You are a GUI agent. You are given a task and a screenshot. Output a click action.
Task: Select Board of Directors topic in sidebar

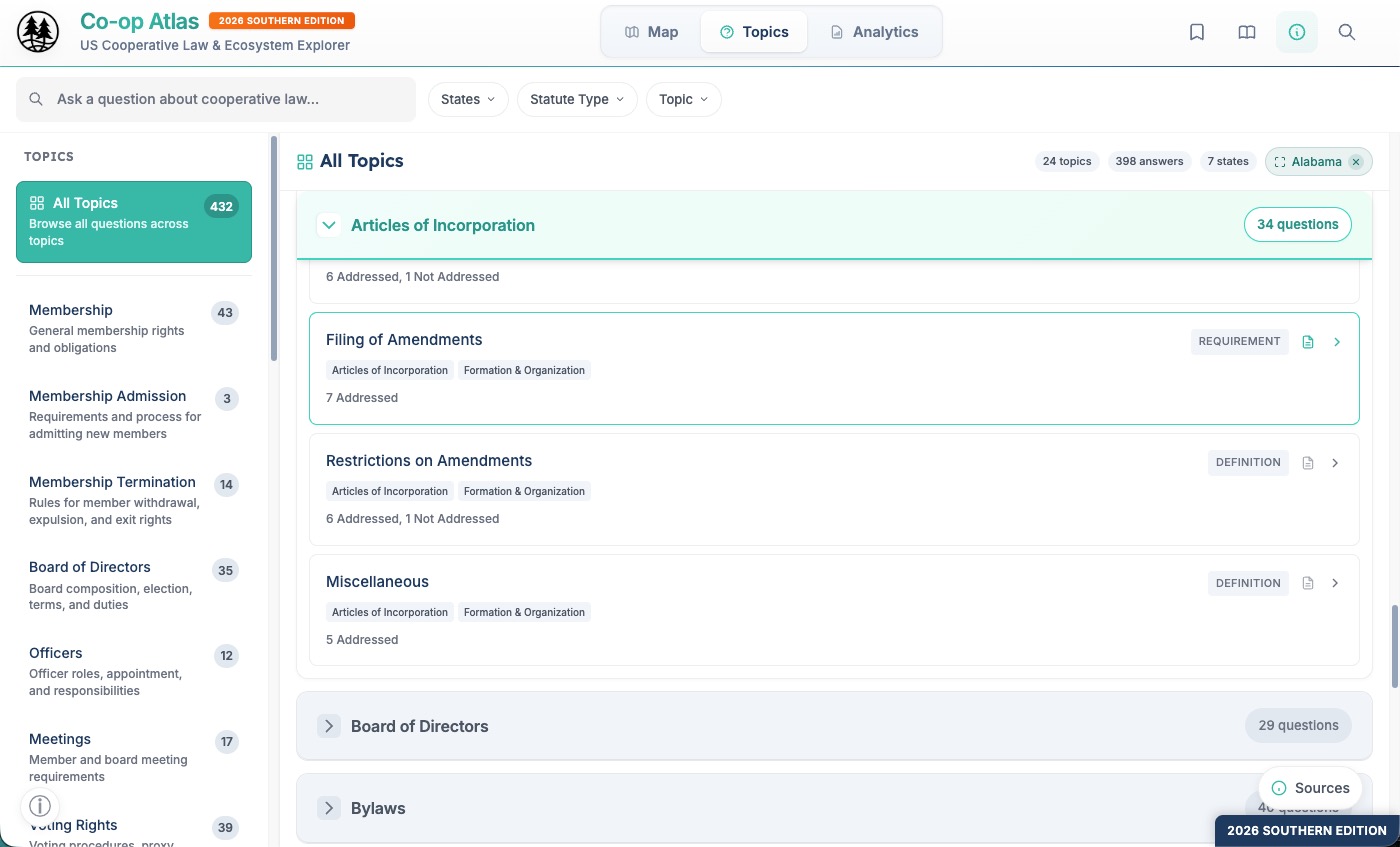pos(134,585)
